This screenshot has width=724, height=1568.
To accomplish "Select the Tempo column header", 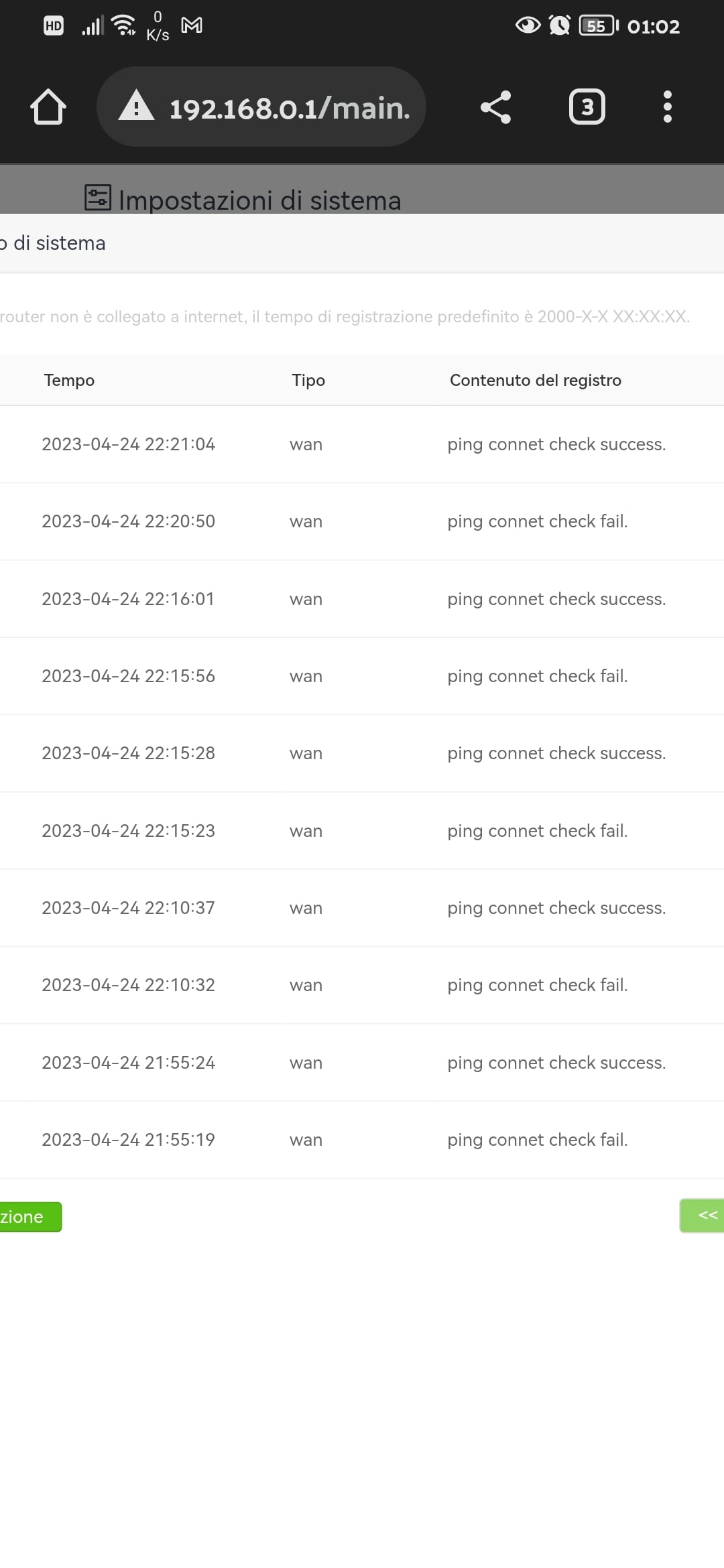I will point(69,380).
